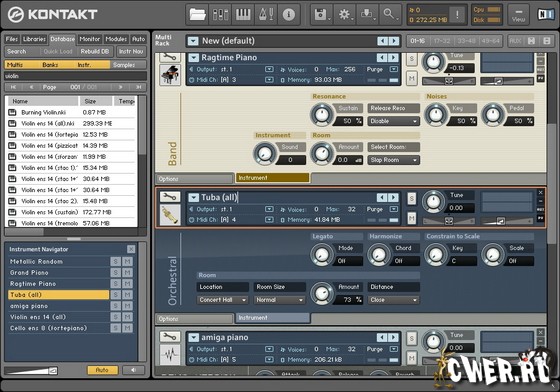Click the Rebuild DB button
560x392 pixels.
click(x=95, y=51)
